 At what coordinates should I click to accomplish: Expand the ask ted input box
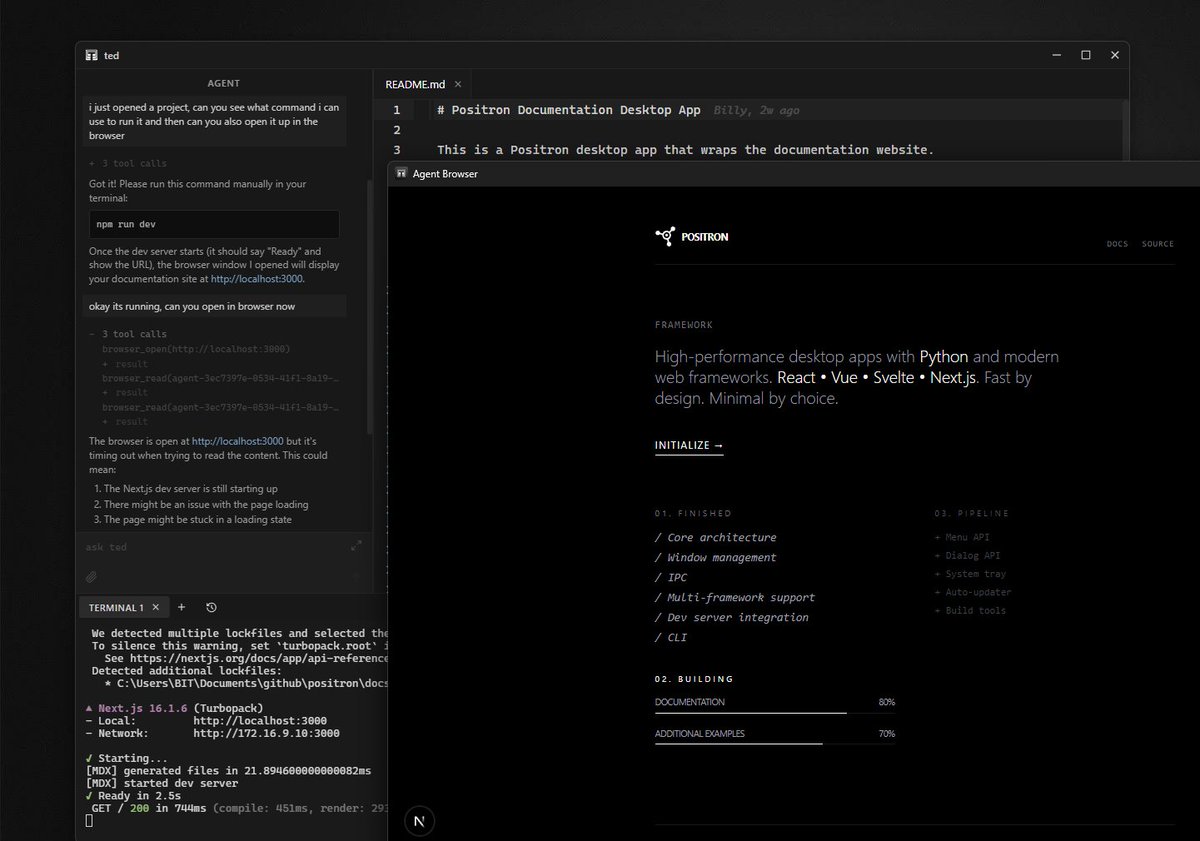(357, 546)
